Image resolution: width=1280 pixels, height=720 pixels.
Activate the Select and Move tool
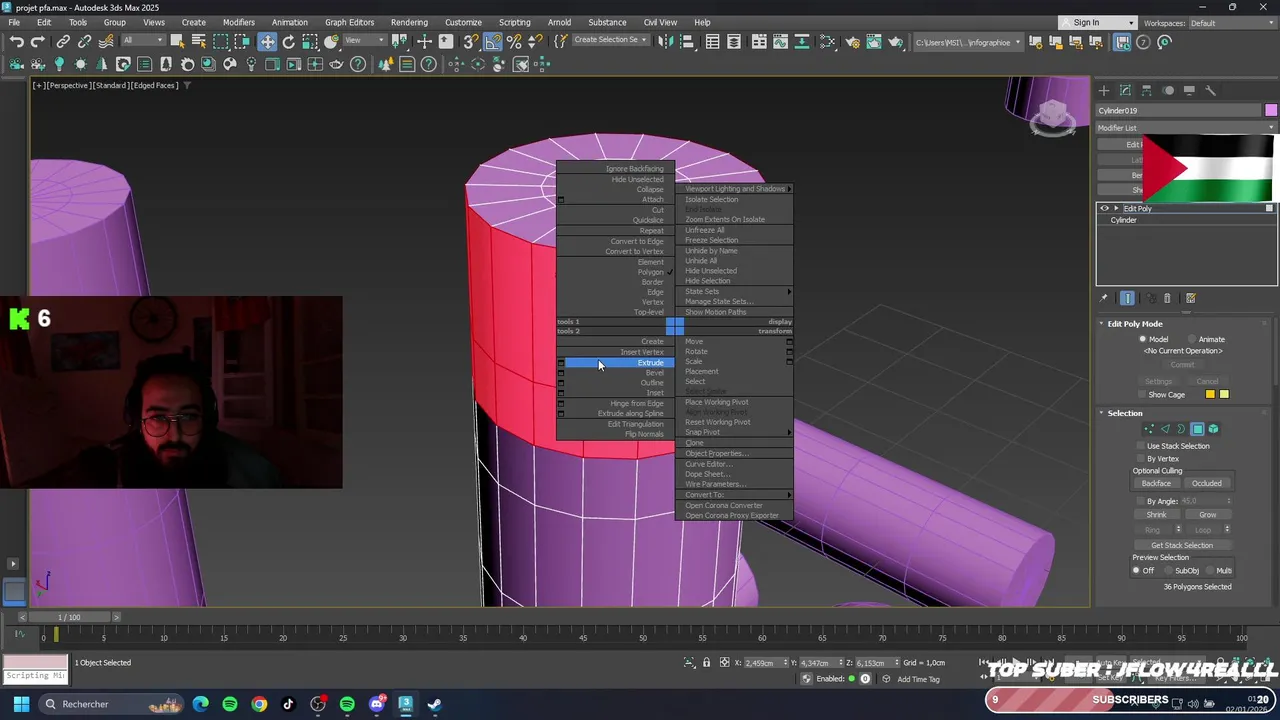coord(267,42)
